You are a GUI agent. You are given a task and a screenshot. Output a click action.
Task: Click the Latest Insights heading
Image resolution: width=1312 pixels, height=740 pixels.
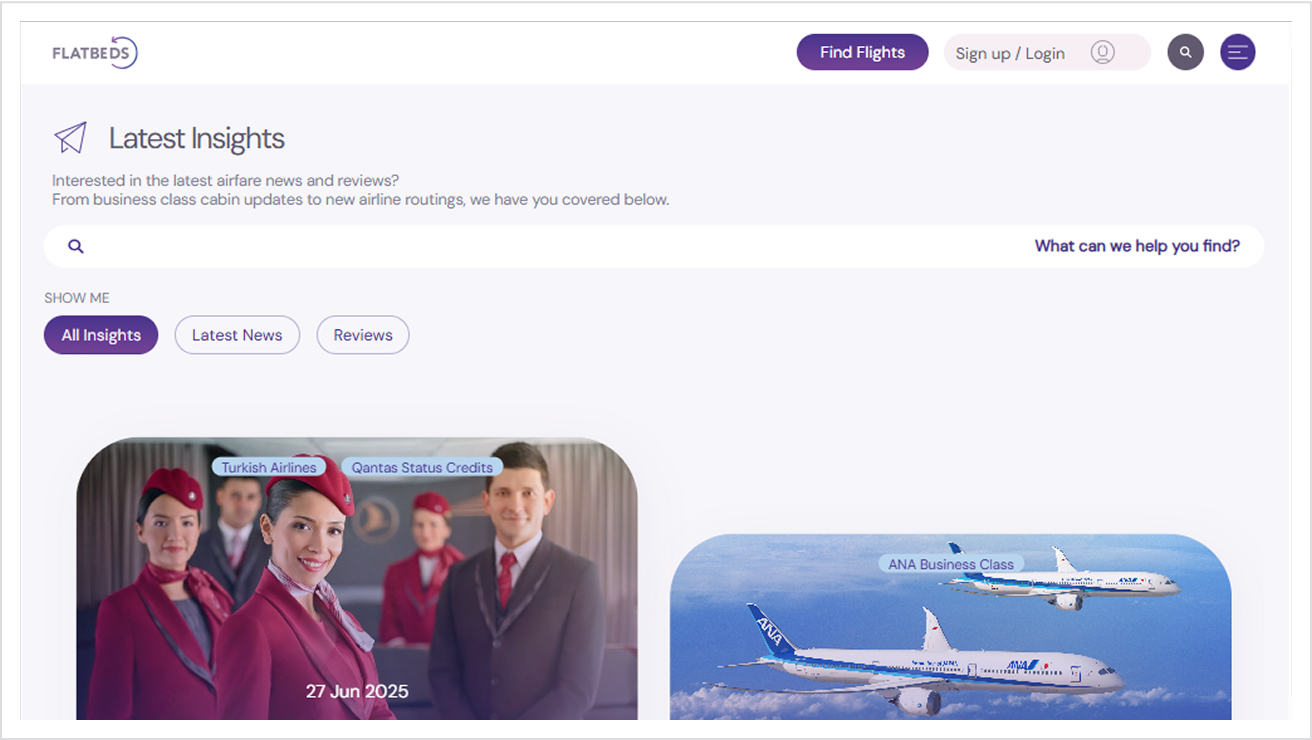197,139
